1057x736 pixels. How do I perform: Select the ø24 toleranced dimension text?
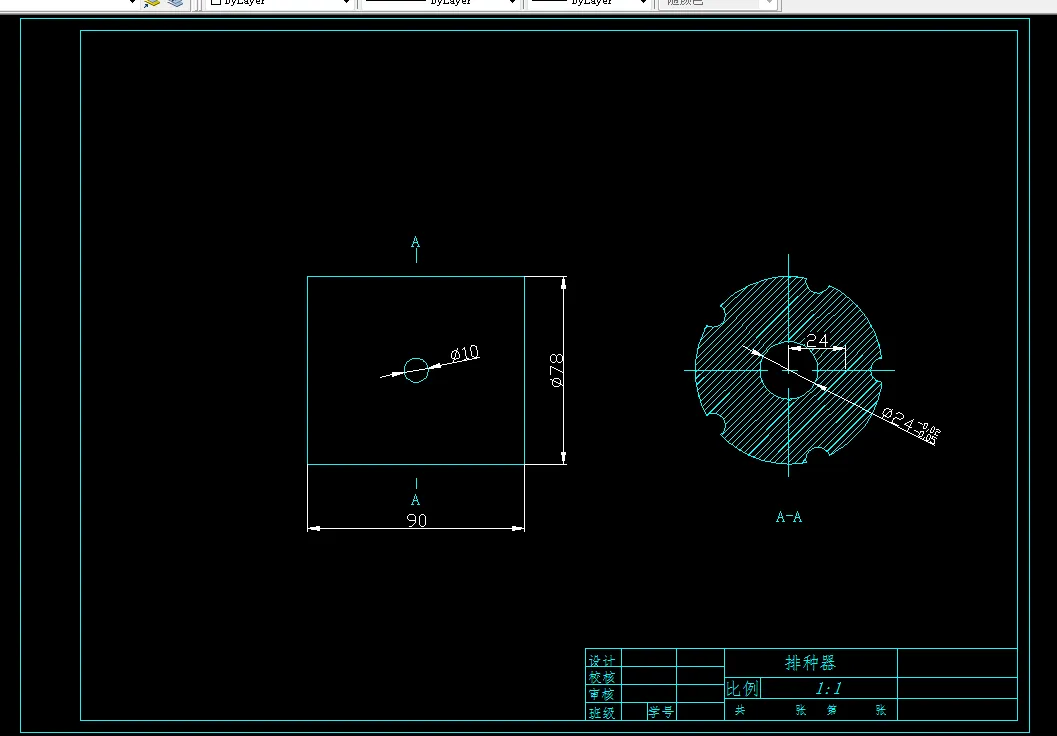[910, 425]
